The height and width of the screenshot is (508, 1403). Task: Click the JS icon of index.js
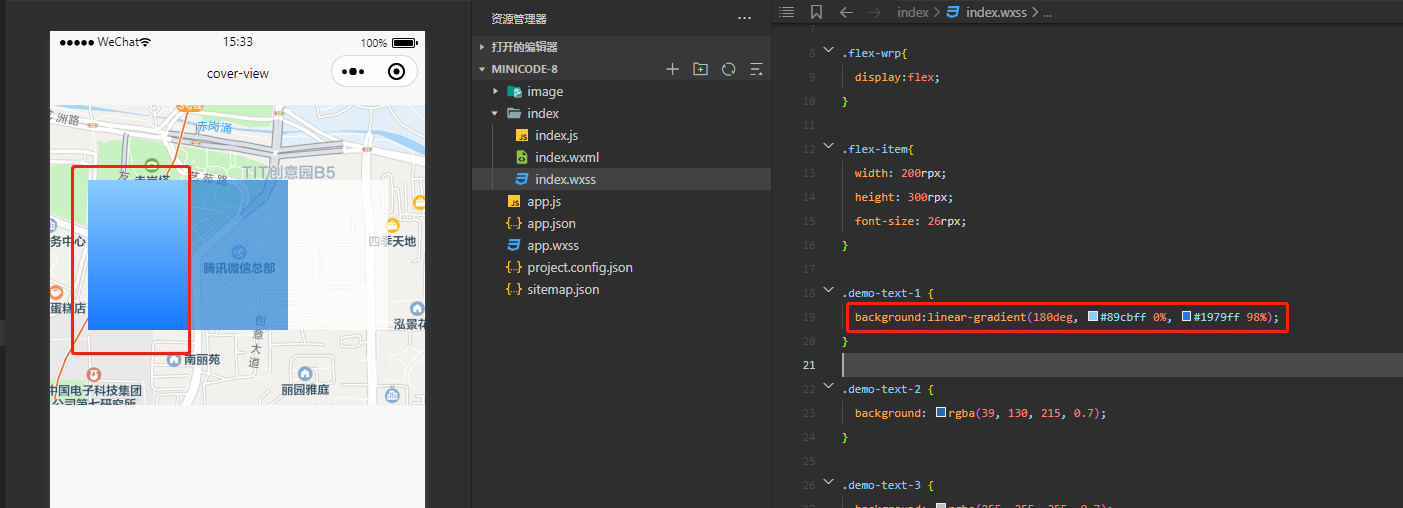[x=521, y=135]
